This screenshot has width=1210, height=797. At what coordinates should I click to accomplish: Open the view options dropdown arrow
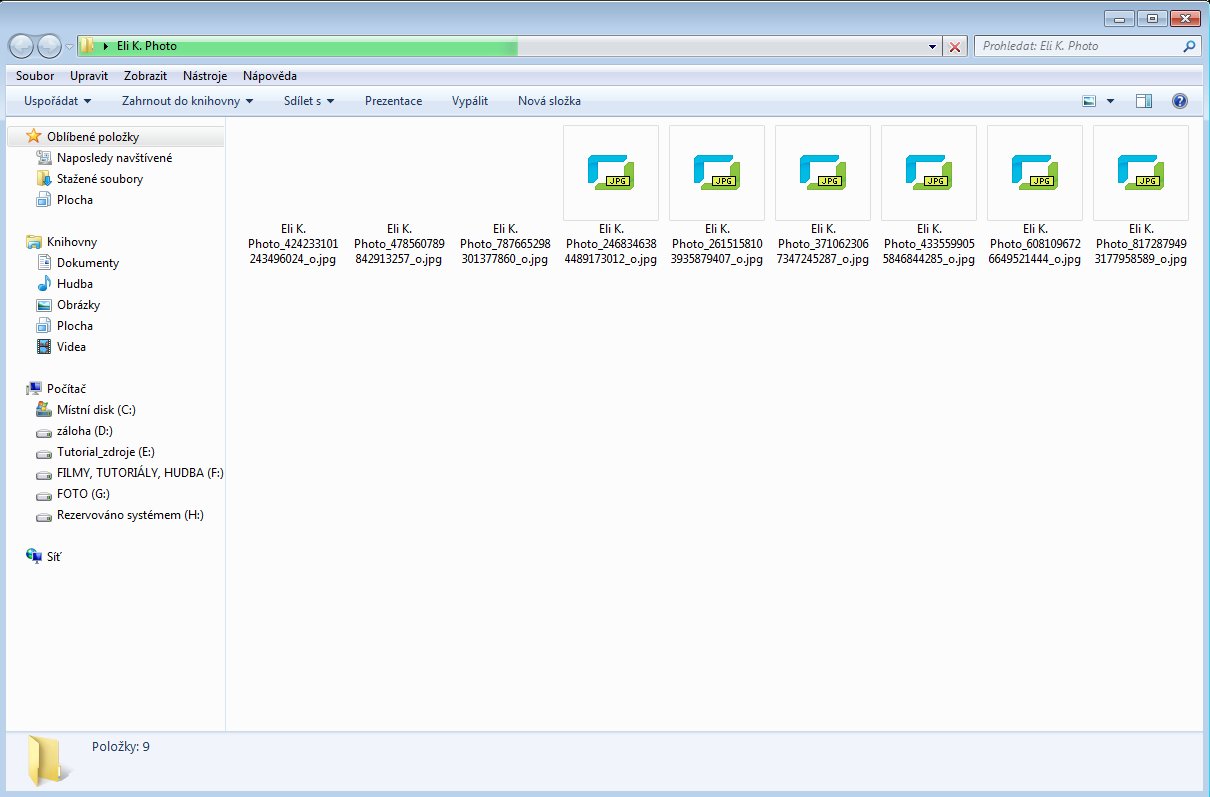coord(1110,101)
